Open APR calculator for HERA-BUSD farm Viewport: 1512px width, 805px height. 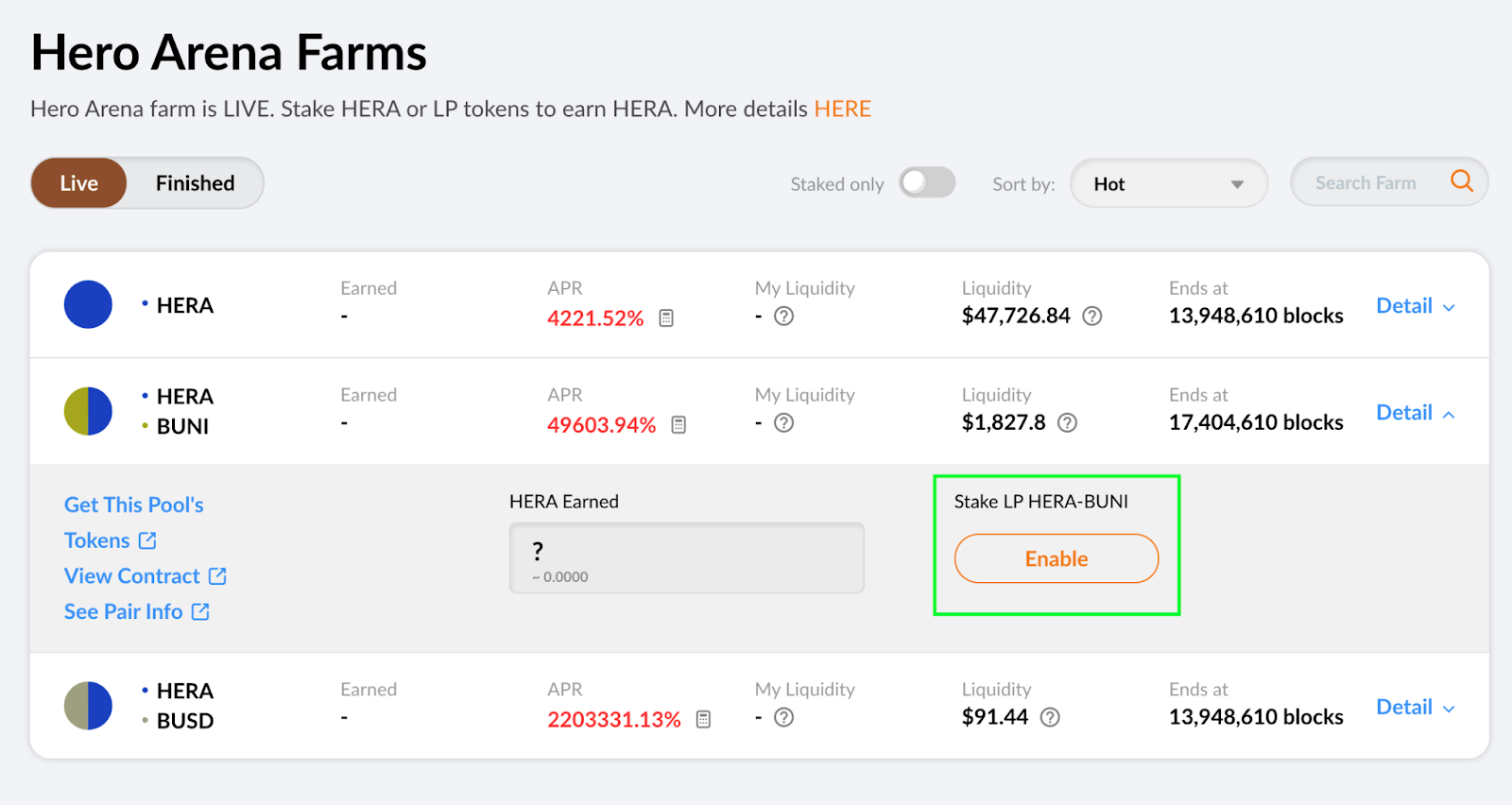click(x=703, y=720)
